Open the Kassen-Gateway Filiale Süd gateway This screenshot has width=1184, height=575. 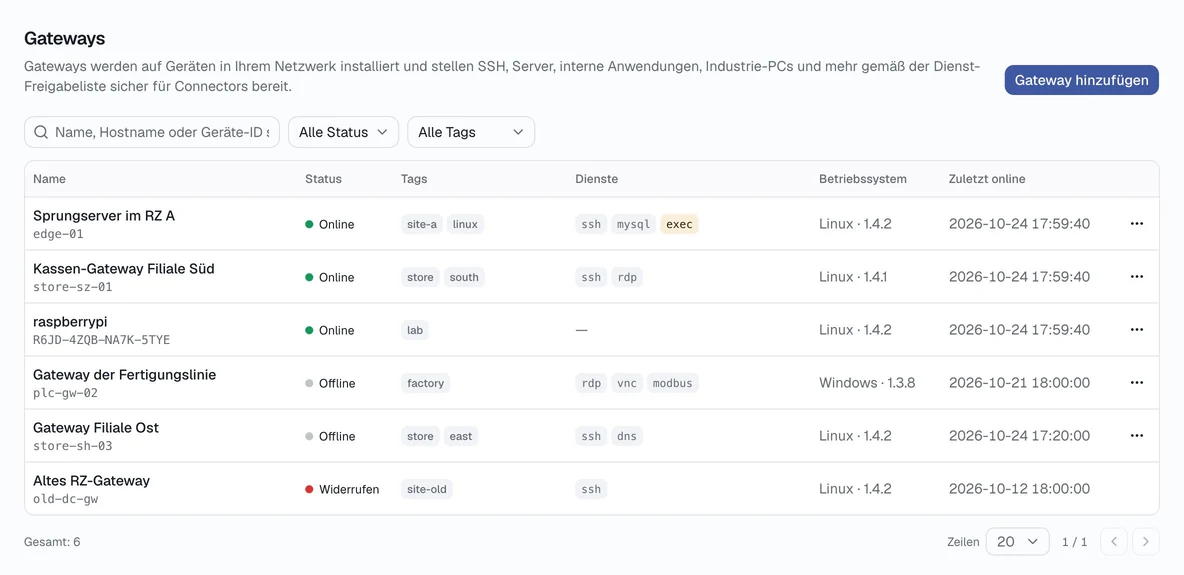click(x=124, y=269)
